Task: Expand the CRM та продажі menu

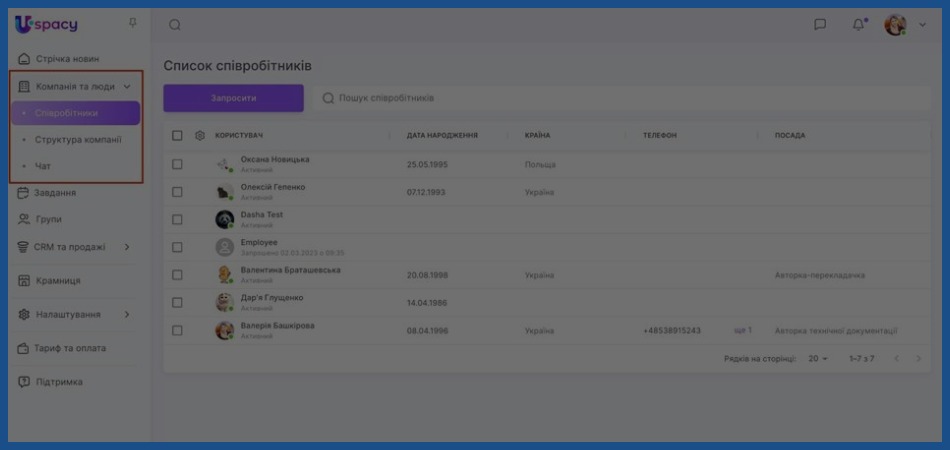Action: (x=127, y=247)
